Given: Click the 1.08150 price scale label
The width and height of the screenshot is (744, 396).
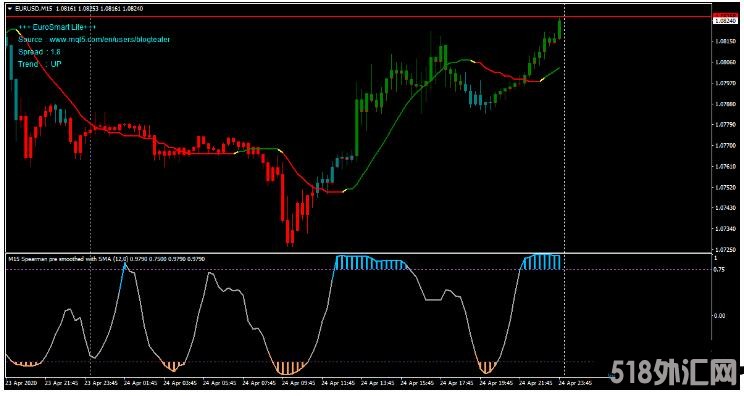Looking at the screenshot, I should tap(725, 41).
